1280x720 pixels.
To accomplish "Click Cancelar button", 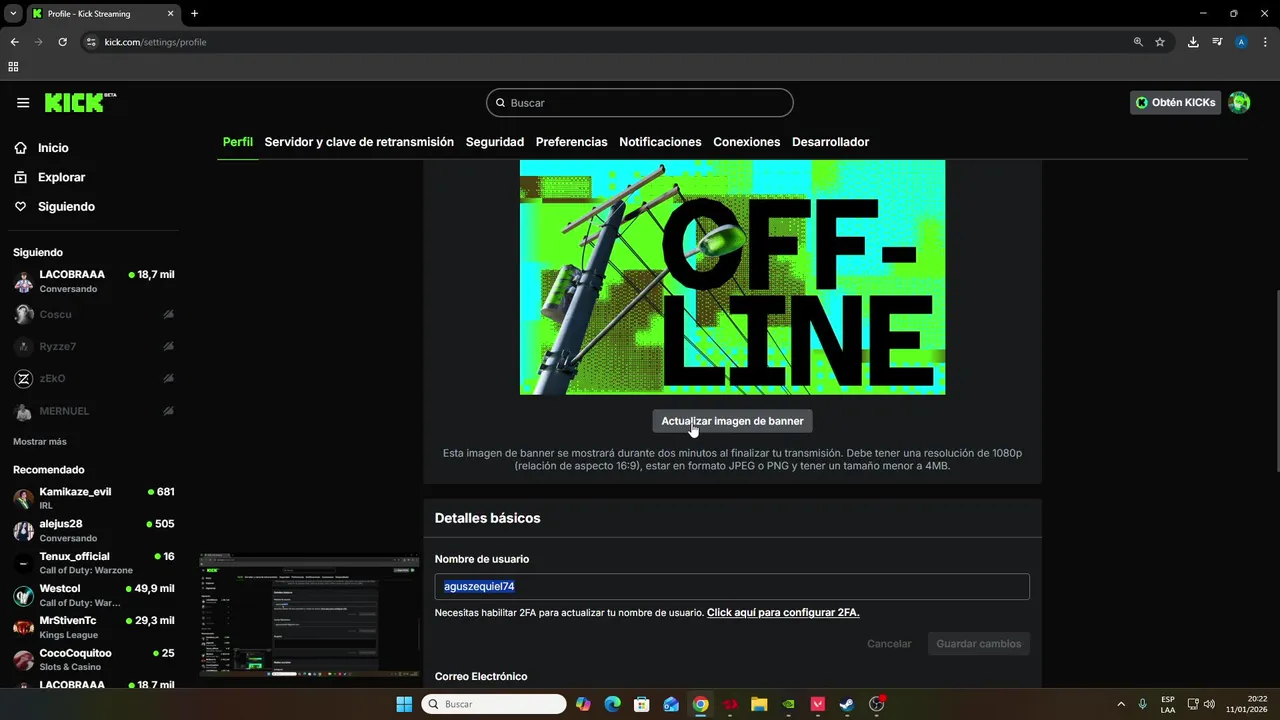I will point(889,644).
